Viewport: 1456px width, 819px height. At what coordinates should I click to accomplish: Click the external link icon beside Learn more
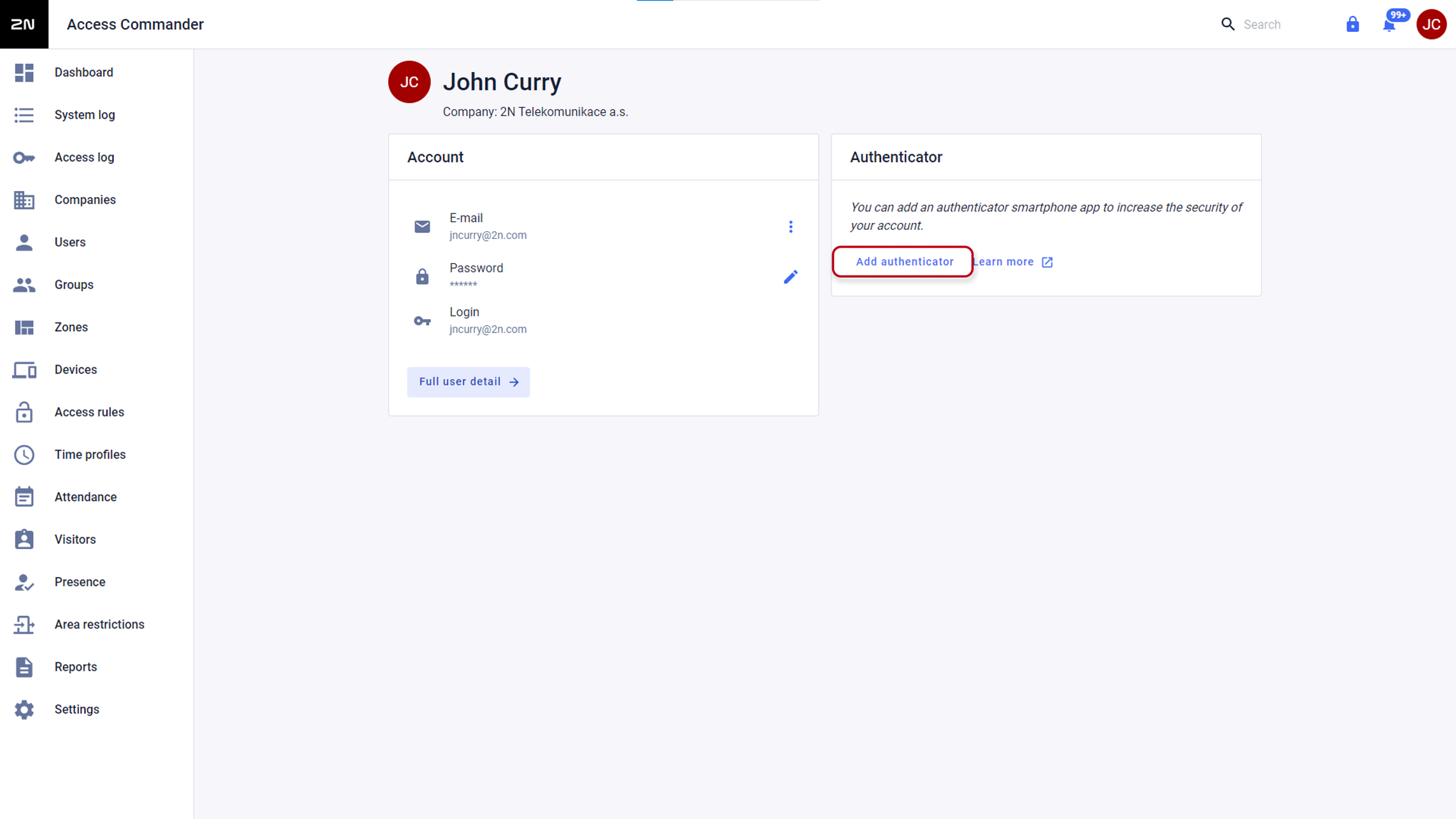click(x=1047, y=262)
